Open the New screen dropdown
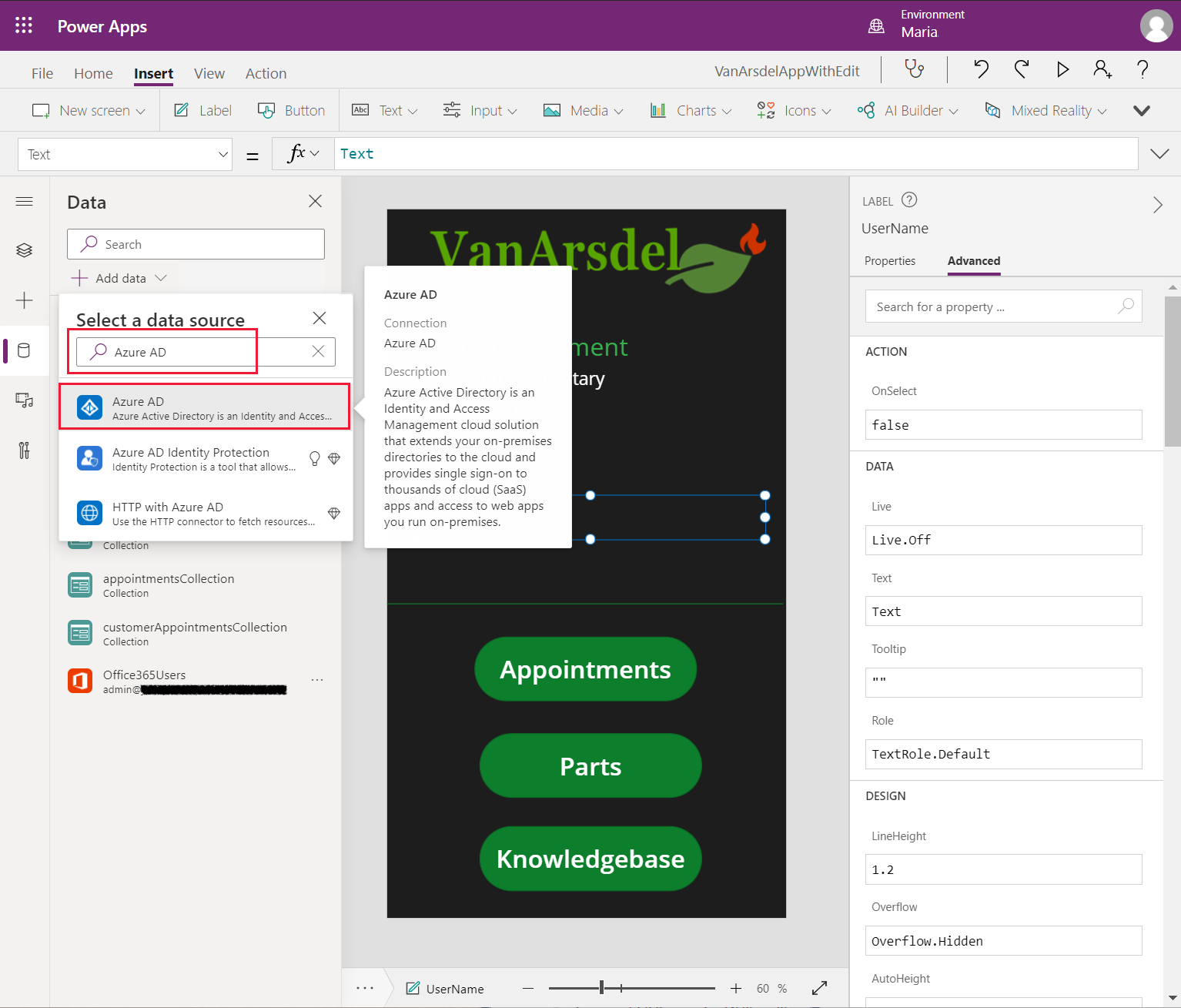The height and width of the screenshot is (1008, 1181). pyautogui.click(x=89, y=110)
